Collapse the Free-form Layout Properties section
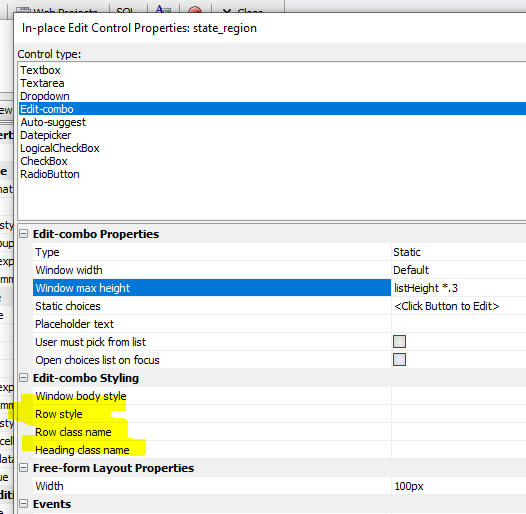526x514 pixels. [23, 468]
